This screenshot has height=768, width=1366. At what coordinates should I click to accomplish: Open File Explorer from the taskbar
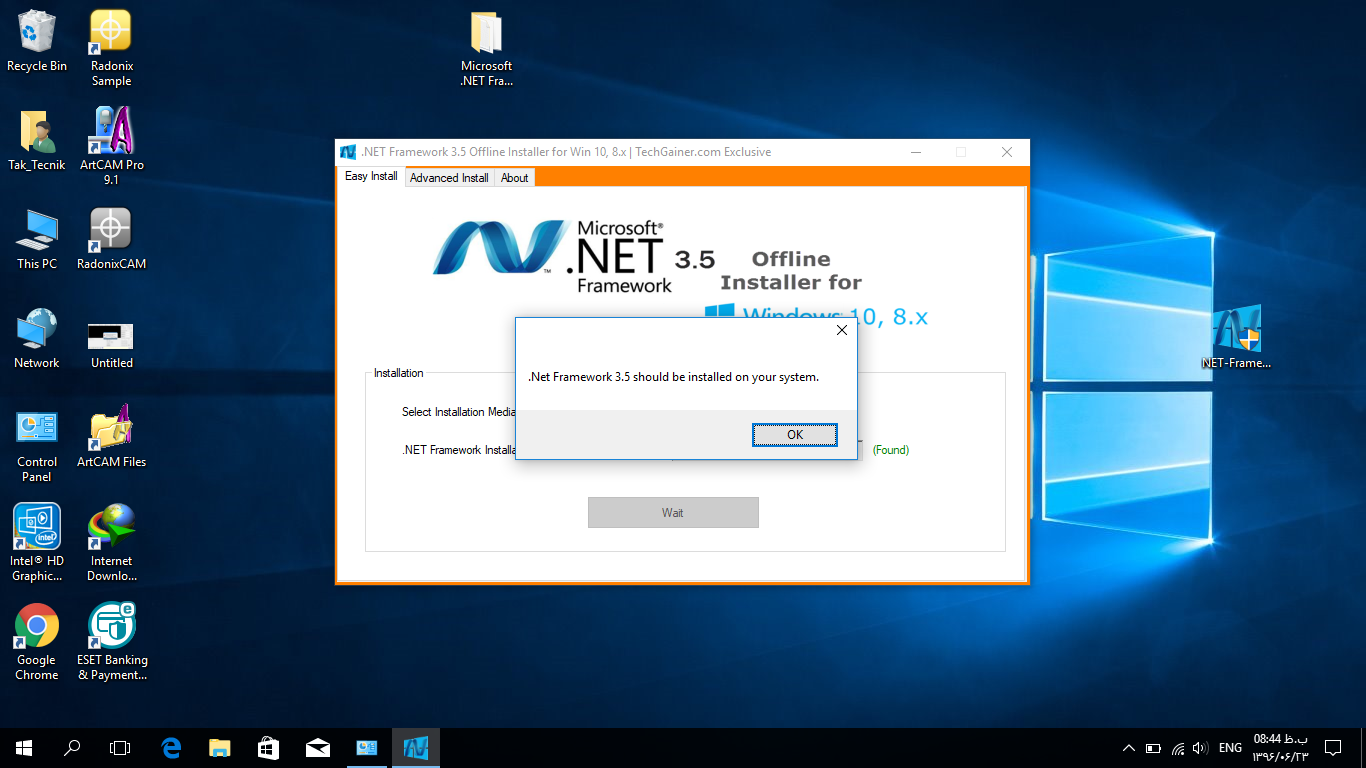click(x=219, y=747)
